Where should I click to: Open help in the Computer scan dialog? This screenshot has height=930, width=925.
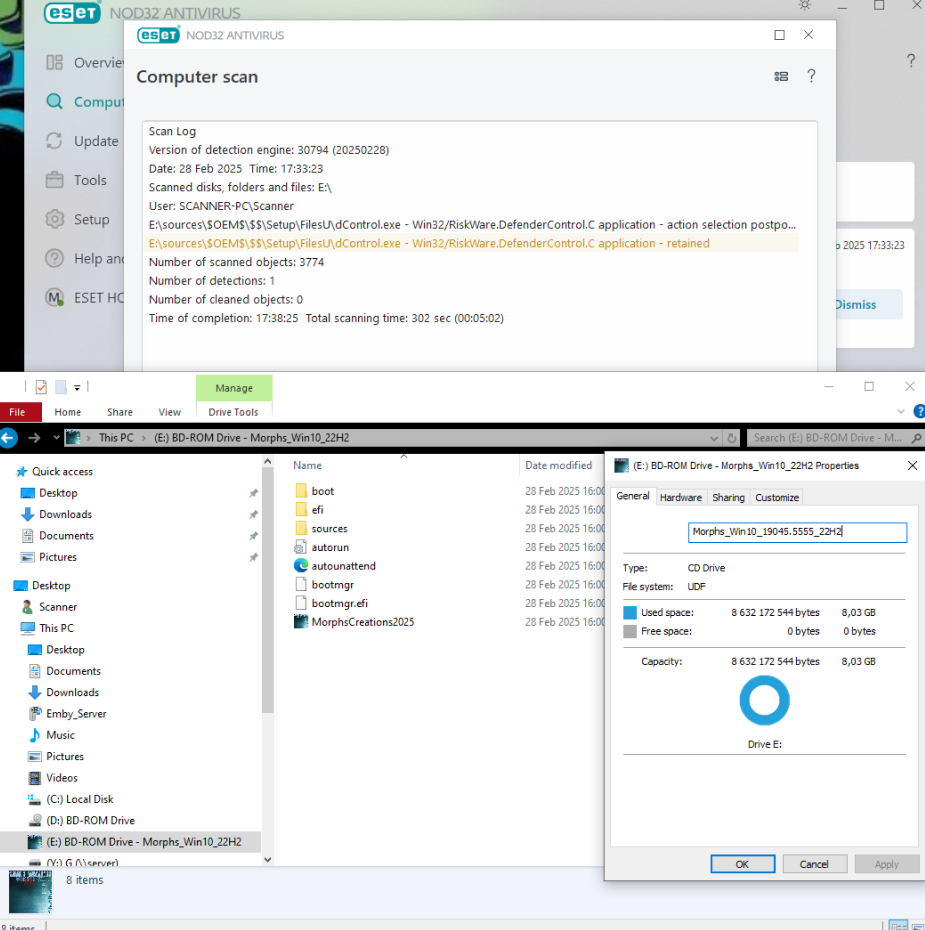click(x=811, y=76)
